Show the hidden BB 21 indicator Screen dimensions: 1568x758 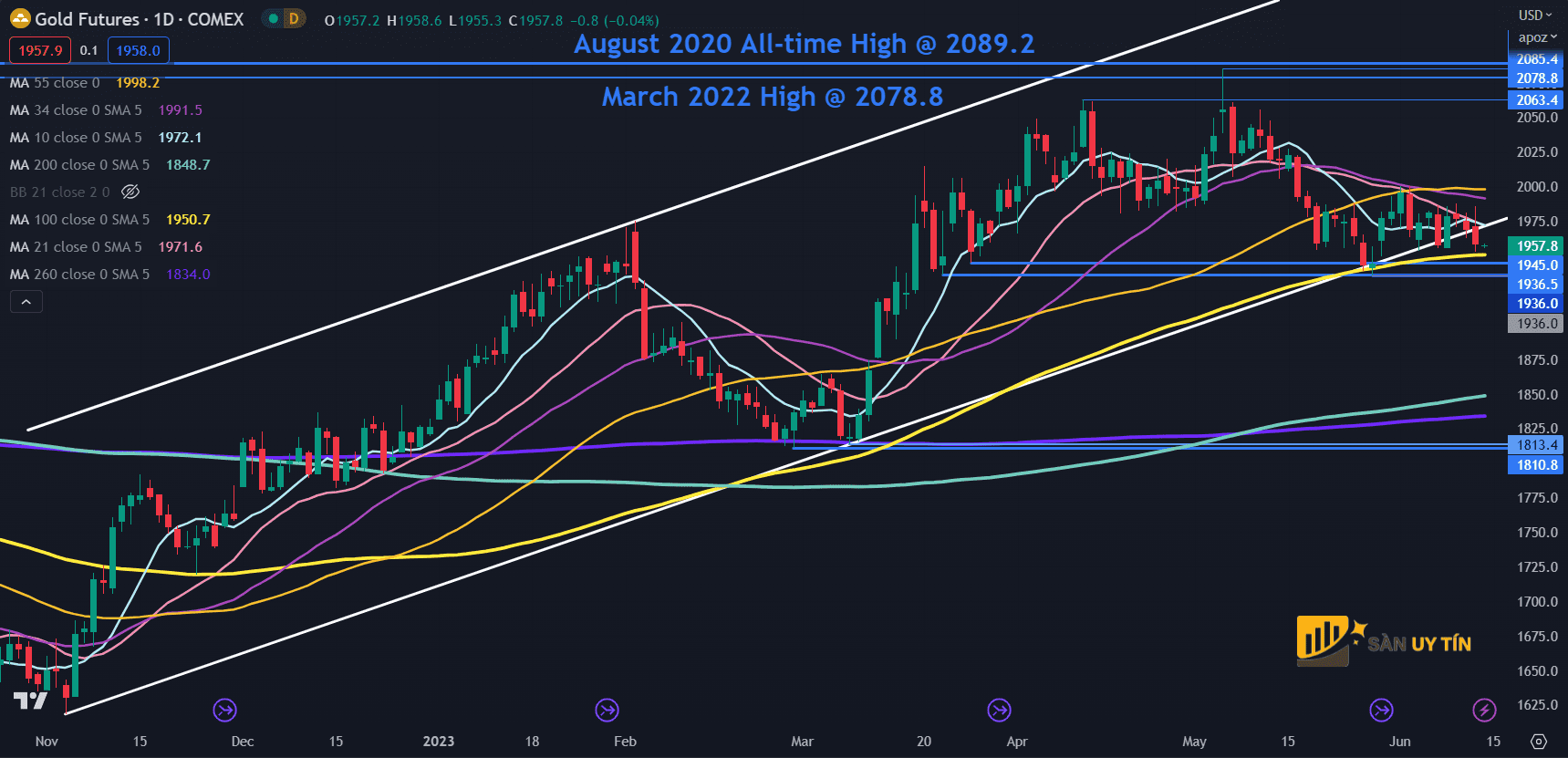130,192
